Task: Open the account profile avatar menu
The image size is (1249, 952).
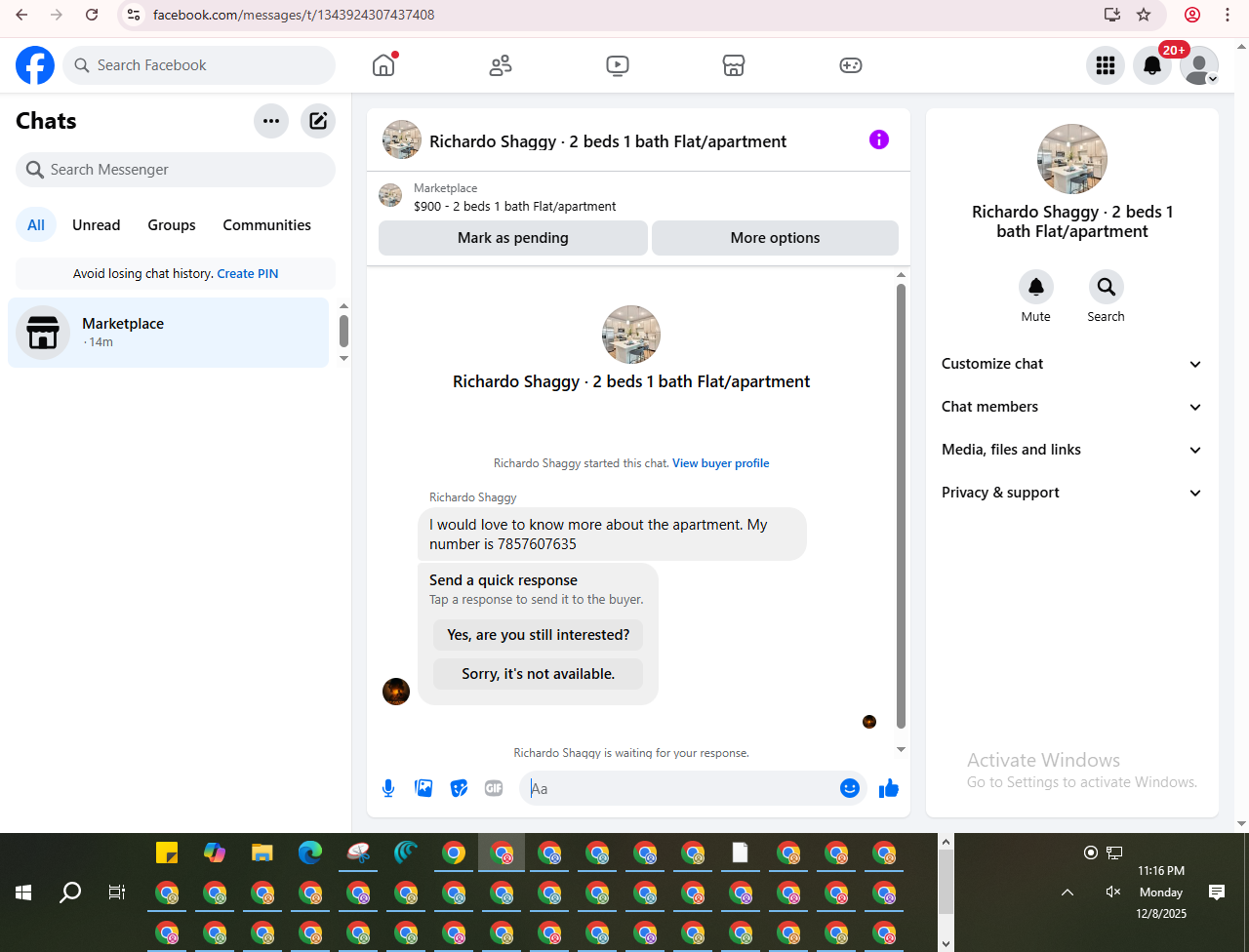Action: click(1199, 65)
